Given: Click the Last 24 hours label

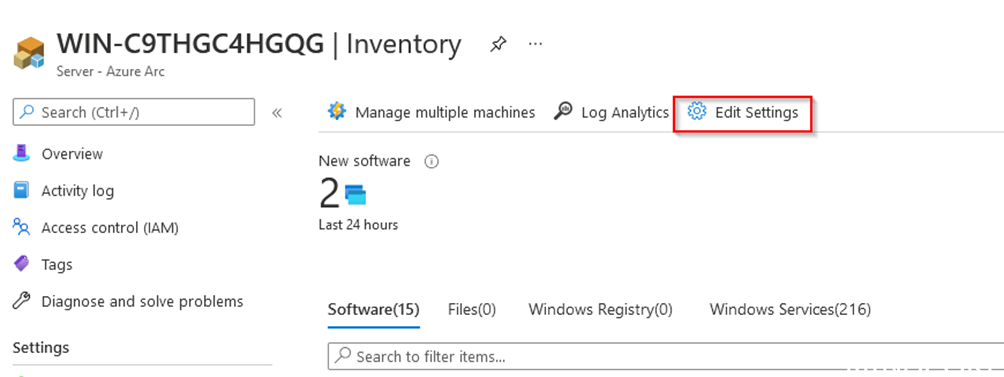Looking at the screenshot, I should point(358,225).
